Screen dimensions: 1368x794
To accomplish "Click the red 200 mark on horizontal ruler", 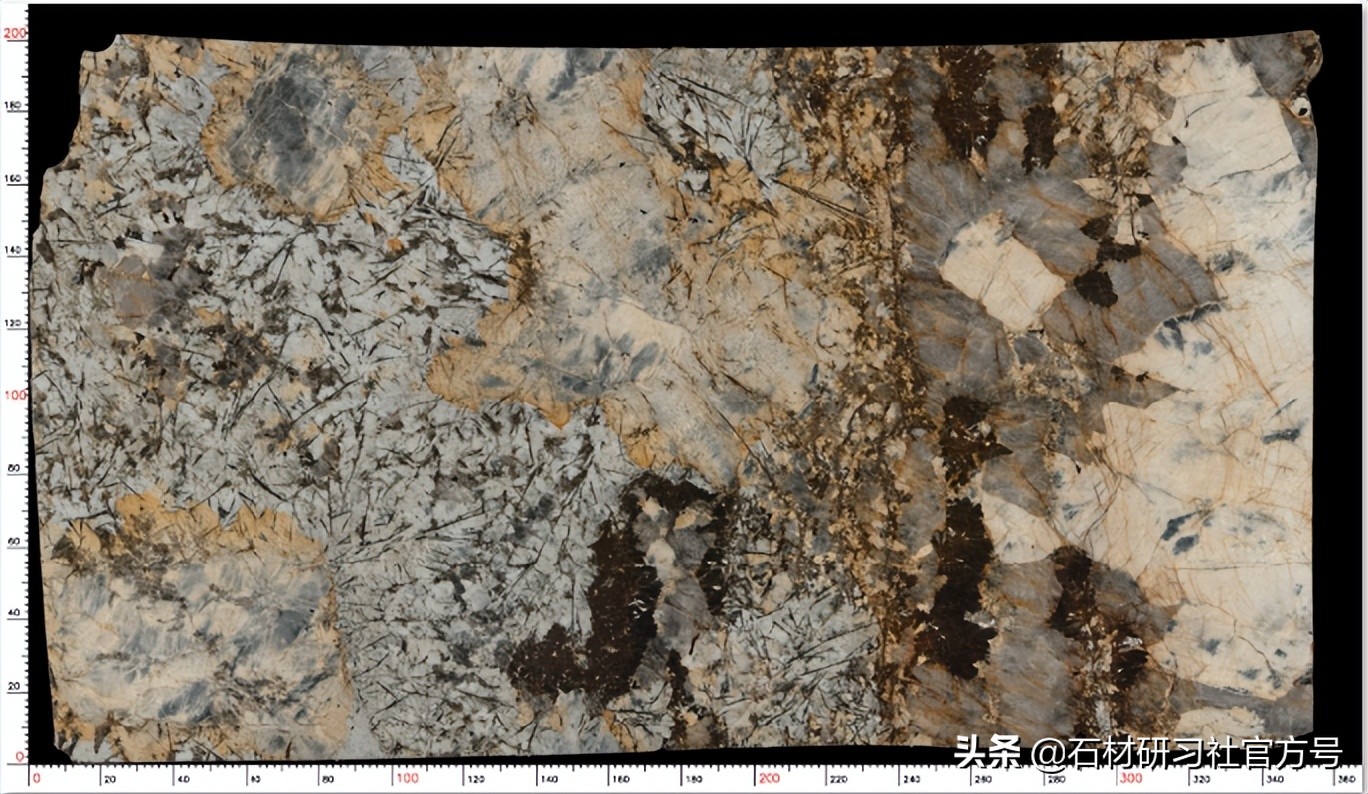I will coord(768,778).
